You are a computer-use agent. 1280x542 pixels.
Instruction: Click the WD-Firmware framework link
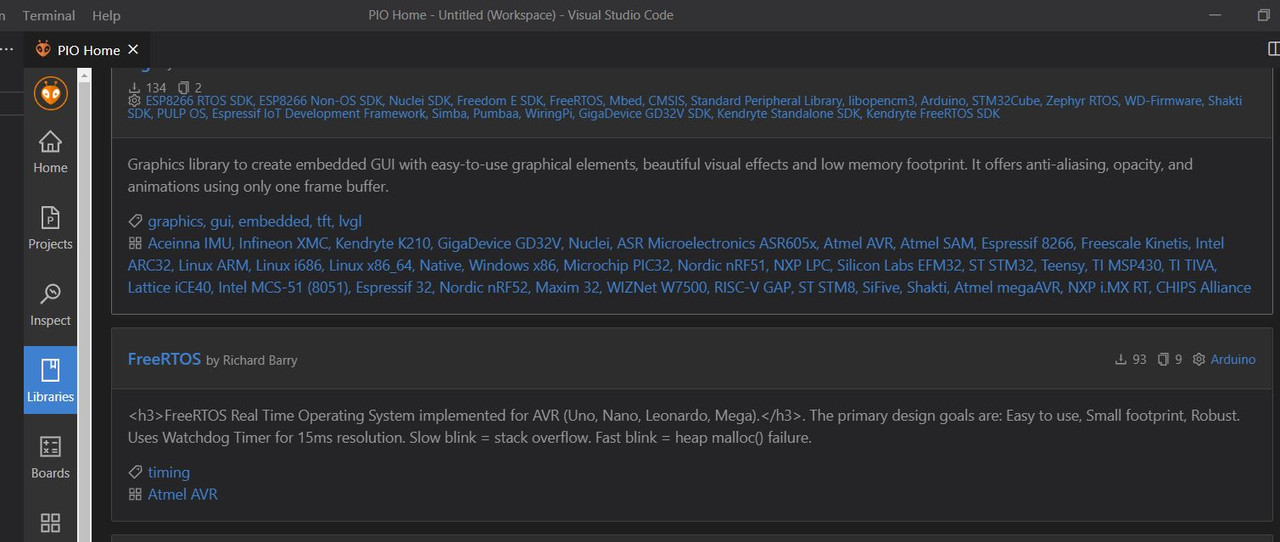[1163, 101]
